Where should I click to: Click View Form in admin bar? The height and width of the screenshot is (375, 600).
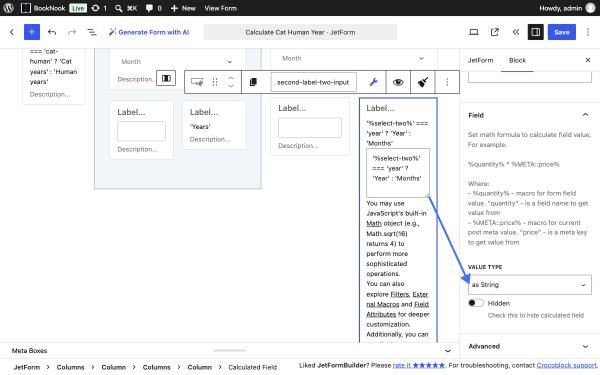220,8
